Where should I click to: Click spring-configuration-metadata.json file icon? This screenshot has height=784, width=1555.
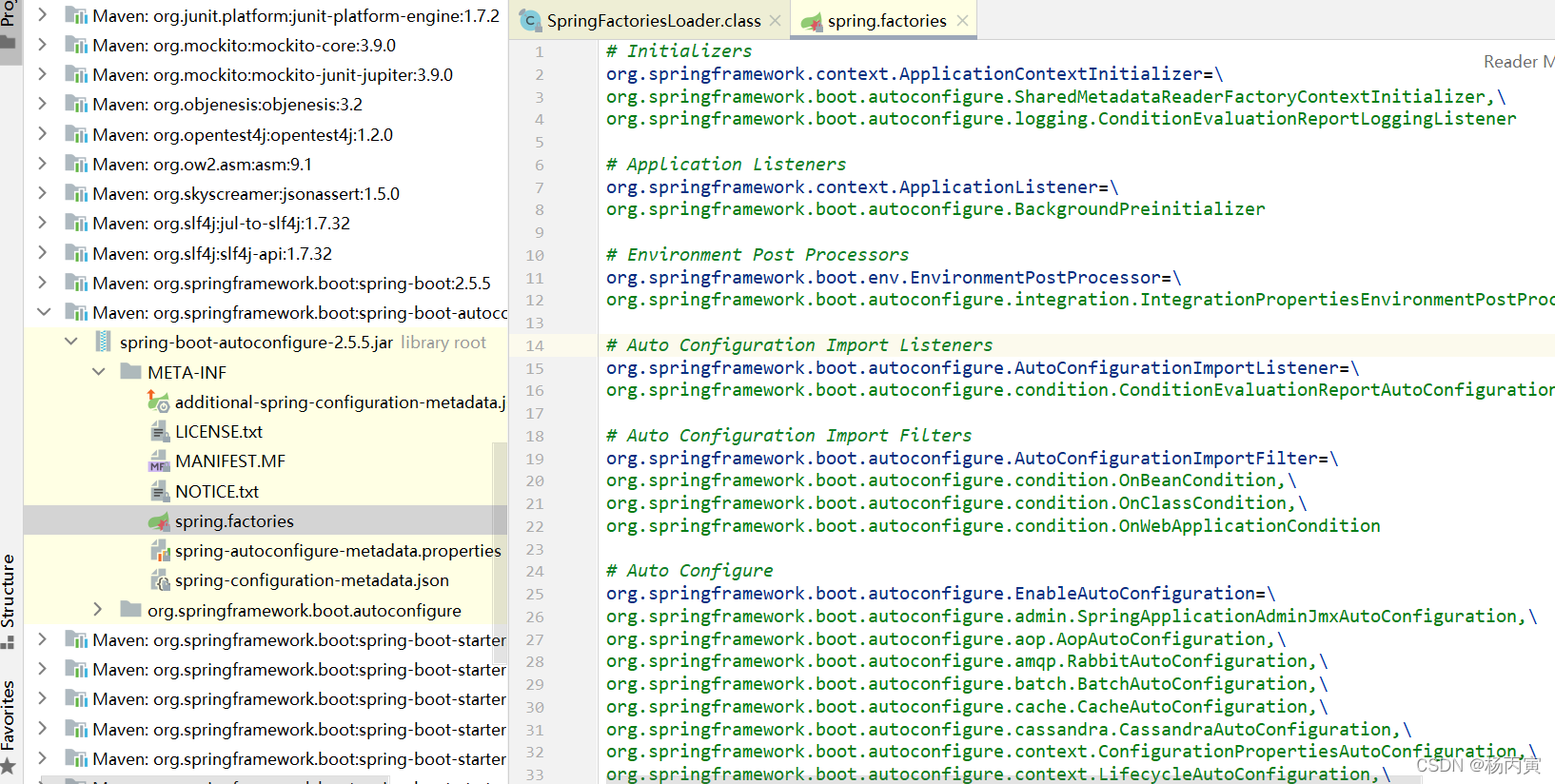pyautogui.click(x=159, y=580)
